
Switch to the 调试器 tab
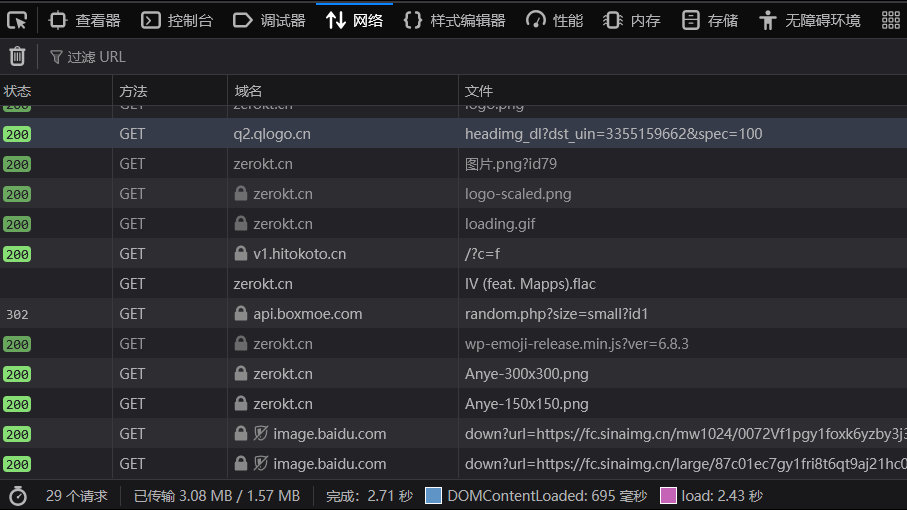point(269,20)
